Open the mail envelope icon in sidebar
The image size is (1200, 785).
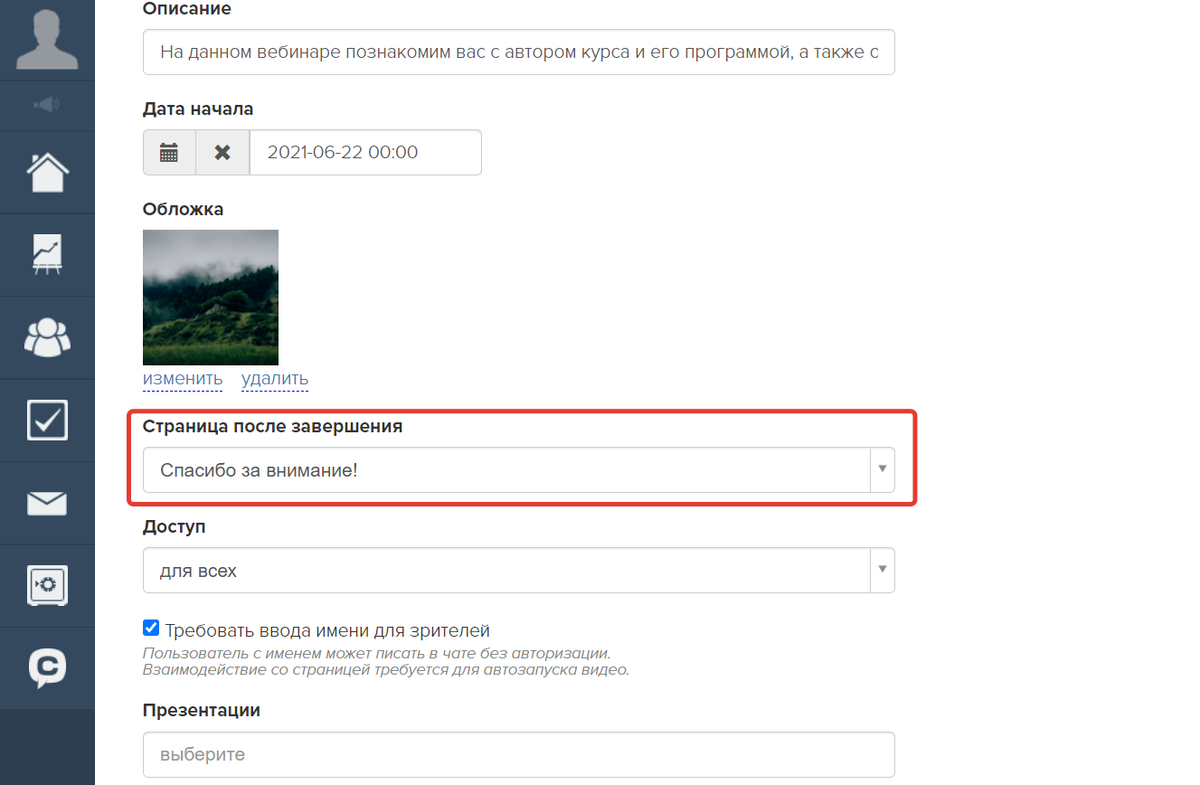(x=47, y=503)
